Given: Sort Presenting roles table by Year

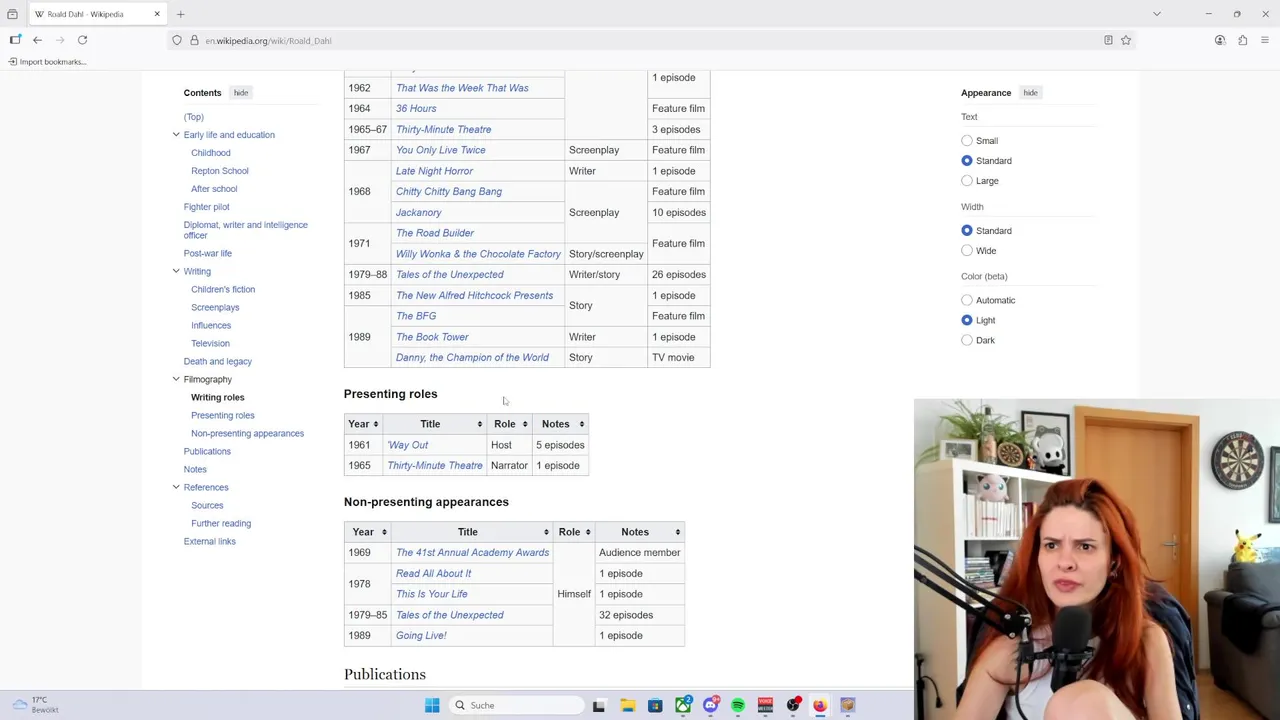Looking at the screenshot, I should 363,424.
